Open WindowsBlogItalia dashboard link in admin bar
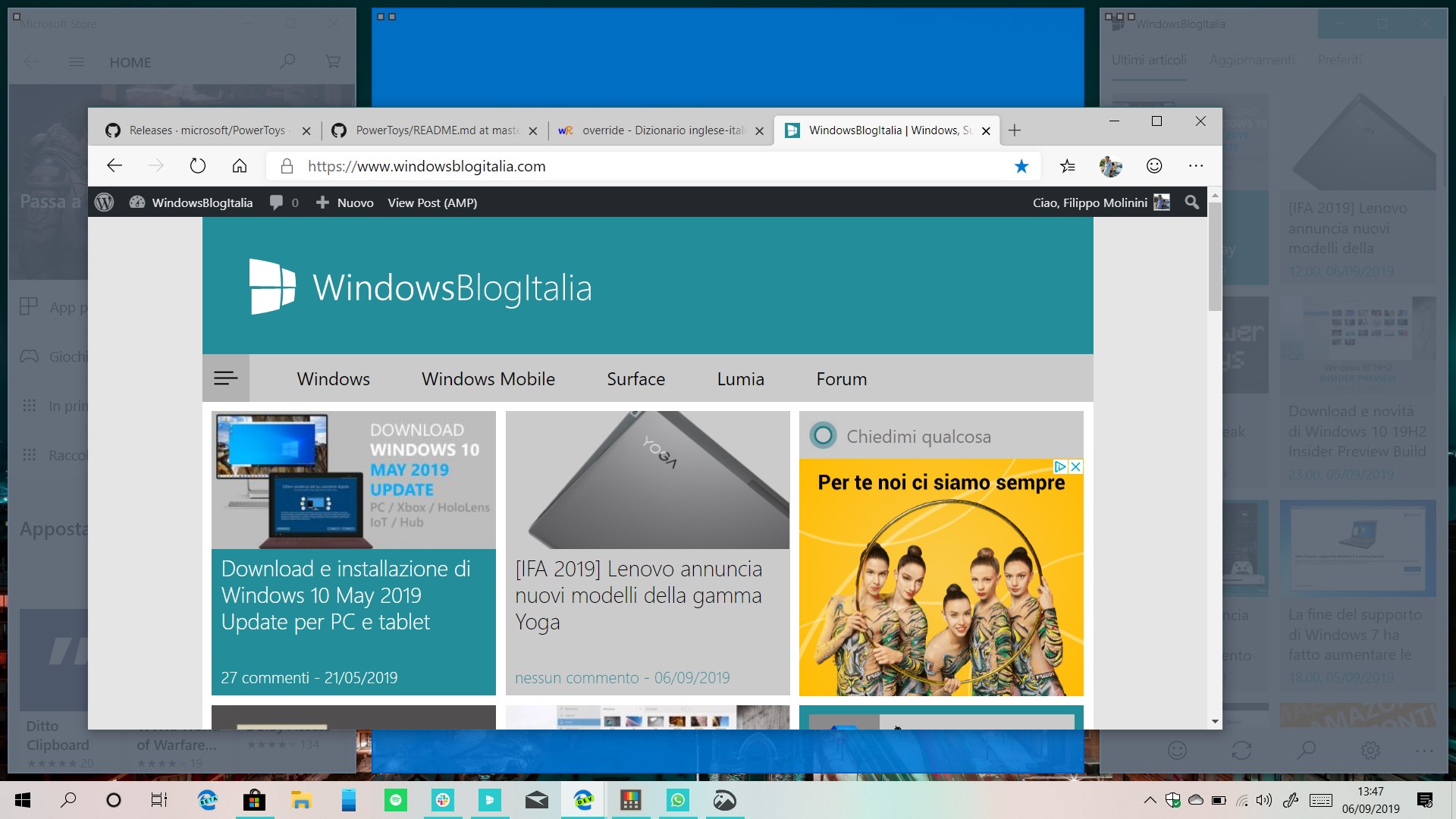The image size is (1456, 819). coord(191,202)
